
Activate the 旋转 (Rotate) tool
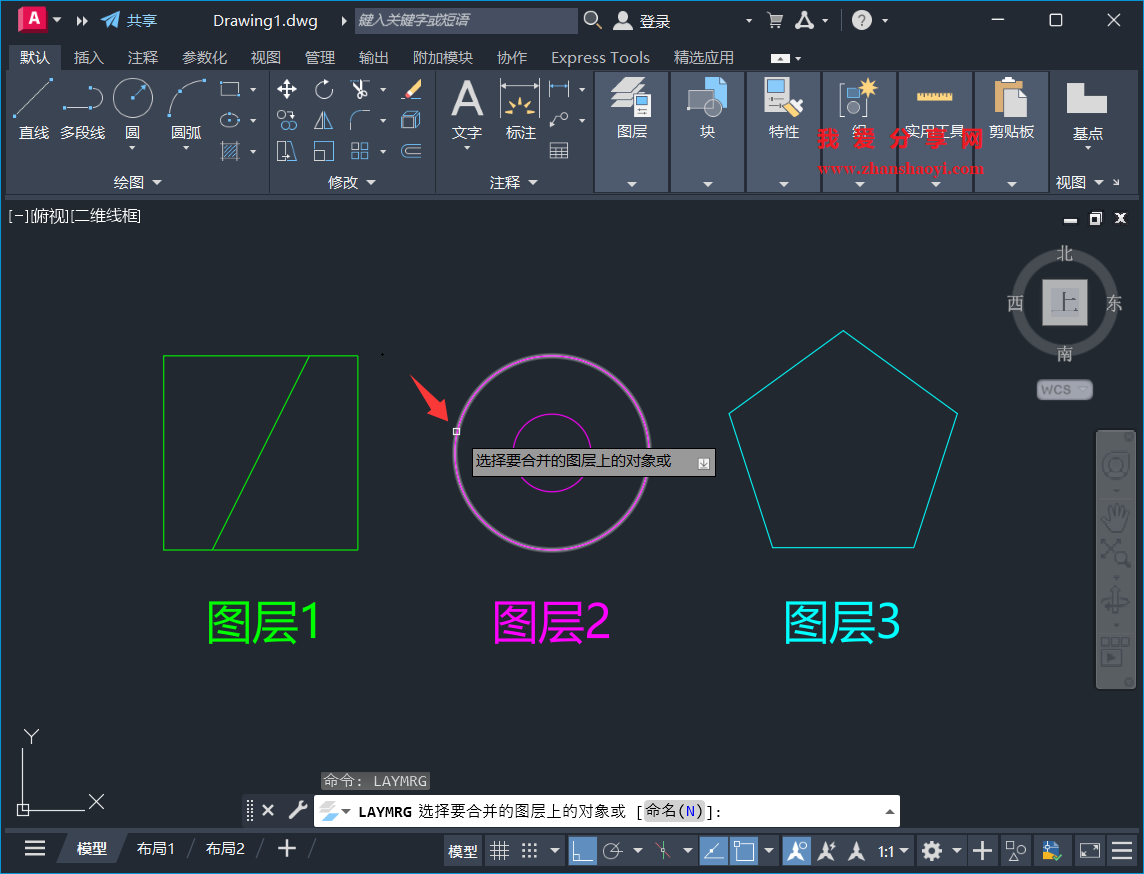coord(323,89)
